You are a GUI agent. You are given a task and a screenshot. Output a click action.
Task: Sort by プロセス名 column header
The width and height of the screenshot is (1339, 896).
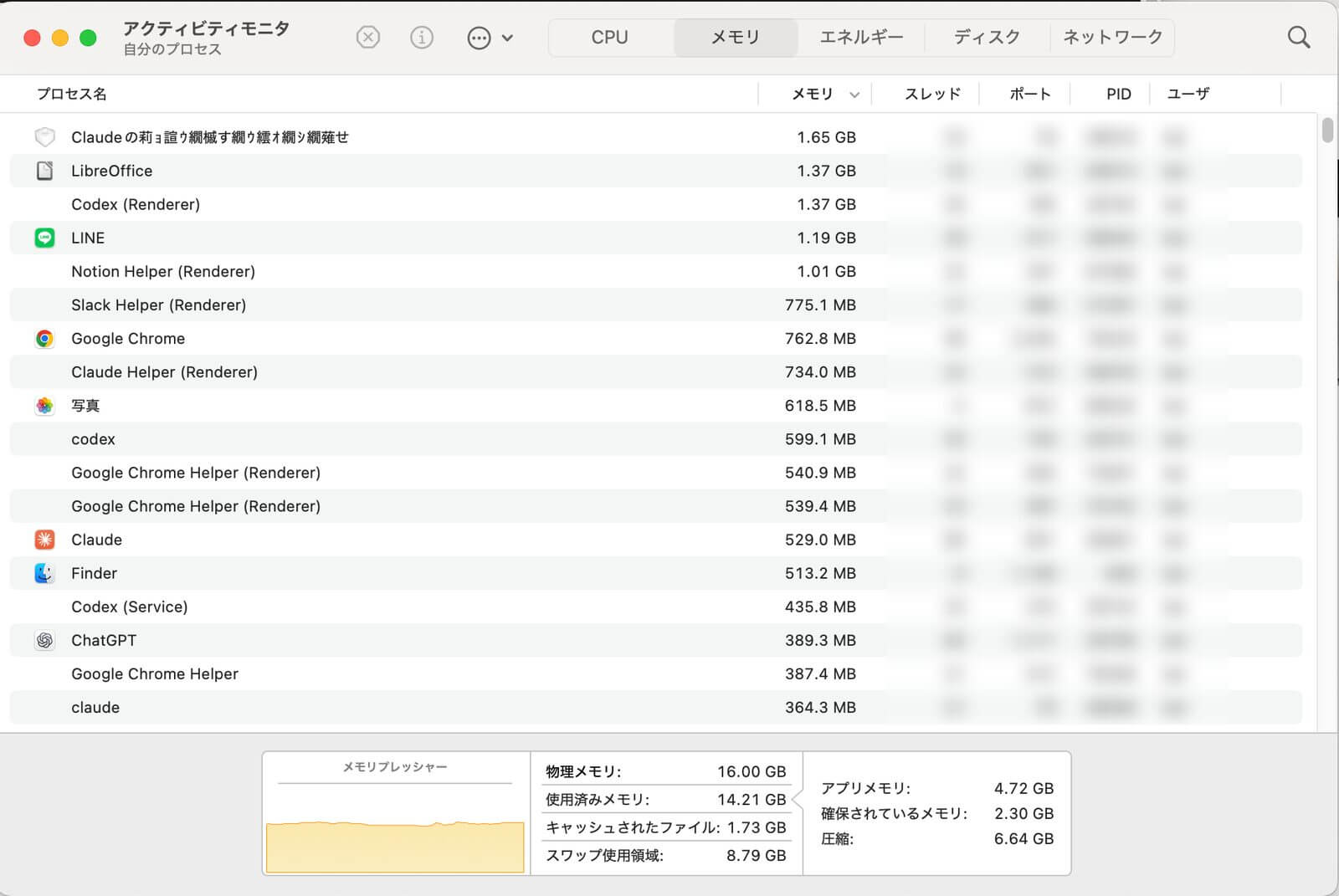(x=71, y=94)
